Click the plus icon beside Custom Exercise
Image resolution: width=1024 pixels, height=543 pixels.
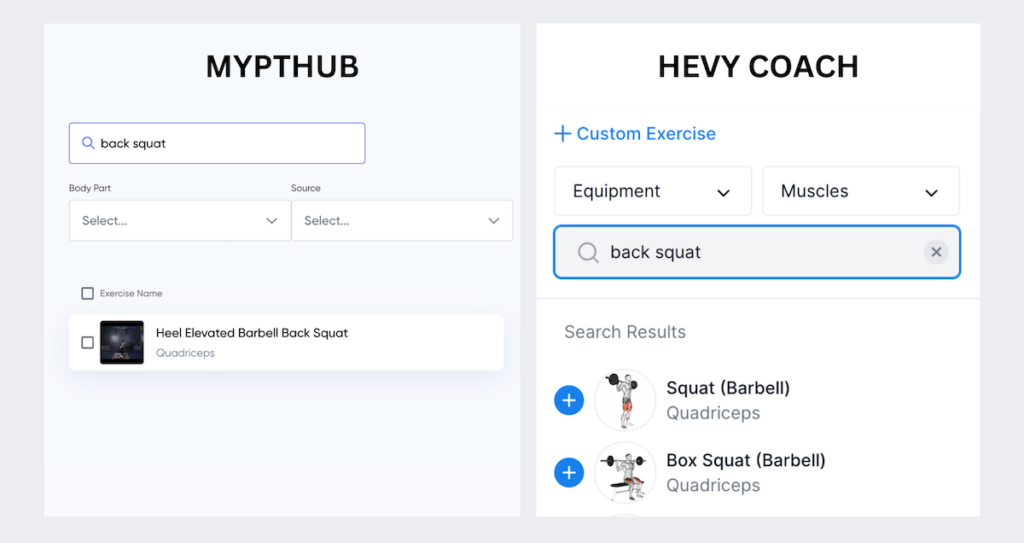pos(562,134)
